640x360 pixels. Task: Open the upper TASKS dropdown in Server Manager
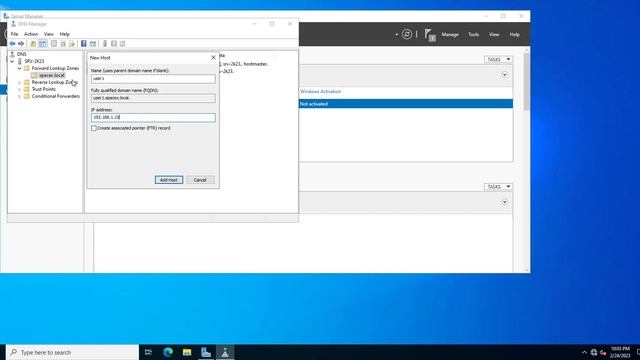click(498, 60)
